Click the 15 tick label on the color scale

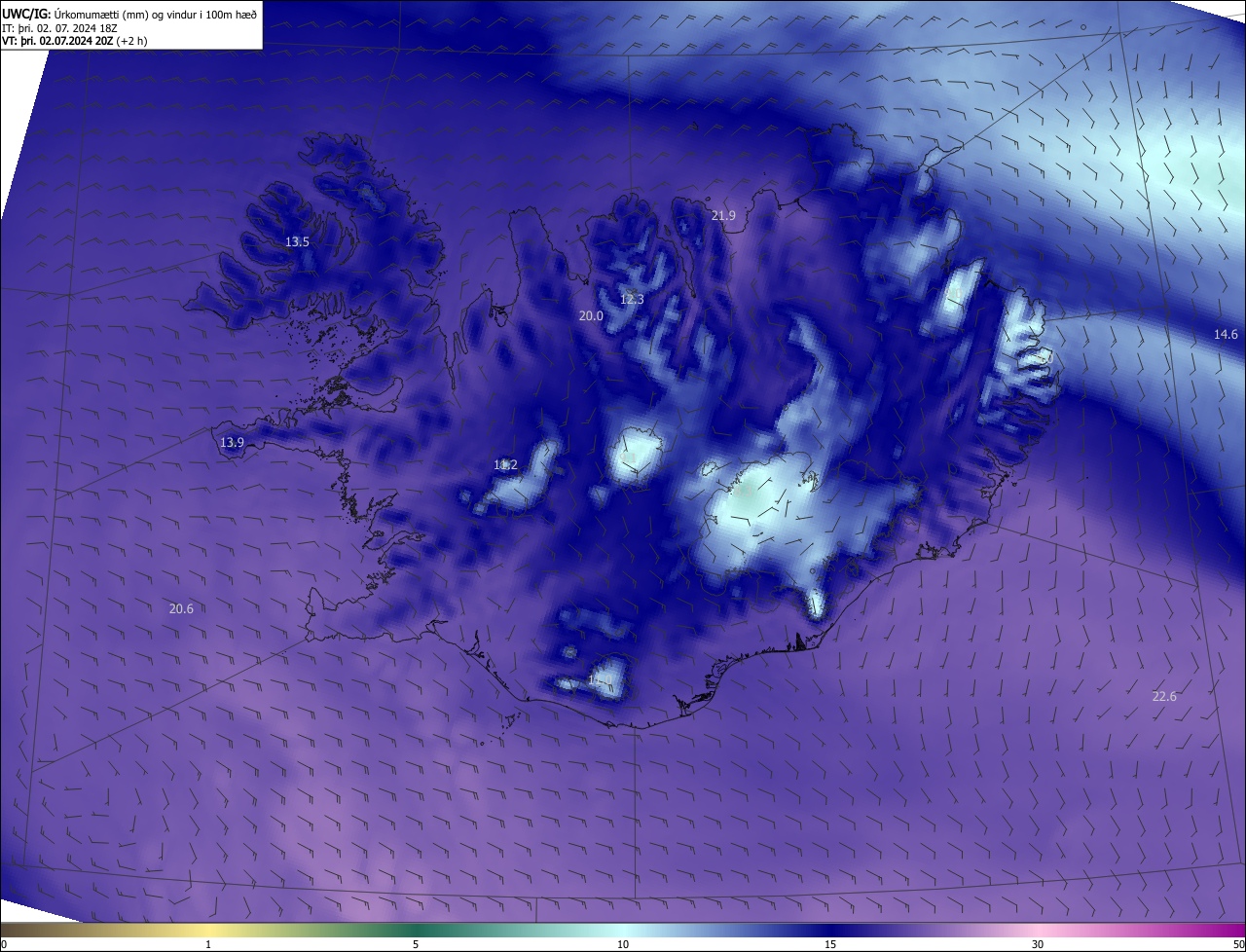coord(830,944)
